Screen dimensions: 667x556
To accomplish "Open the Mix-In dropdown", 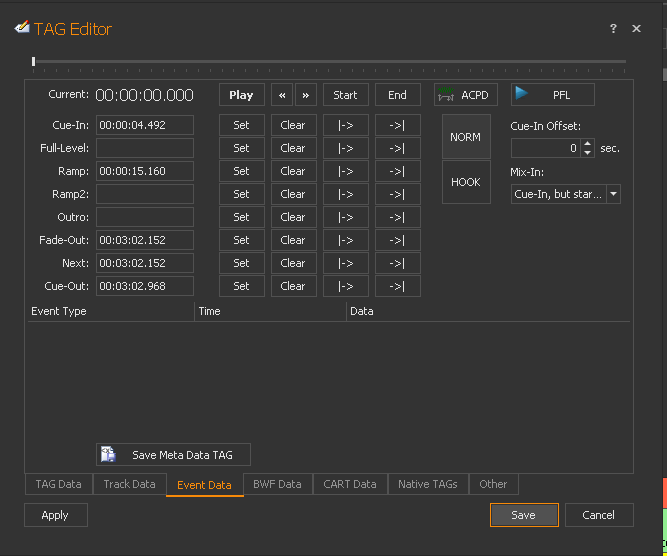I will [x=613, y=194].
